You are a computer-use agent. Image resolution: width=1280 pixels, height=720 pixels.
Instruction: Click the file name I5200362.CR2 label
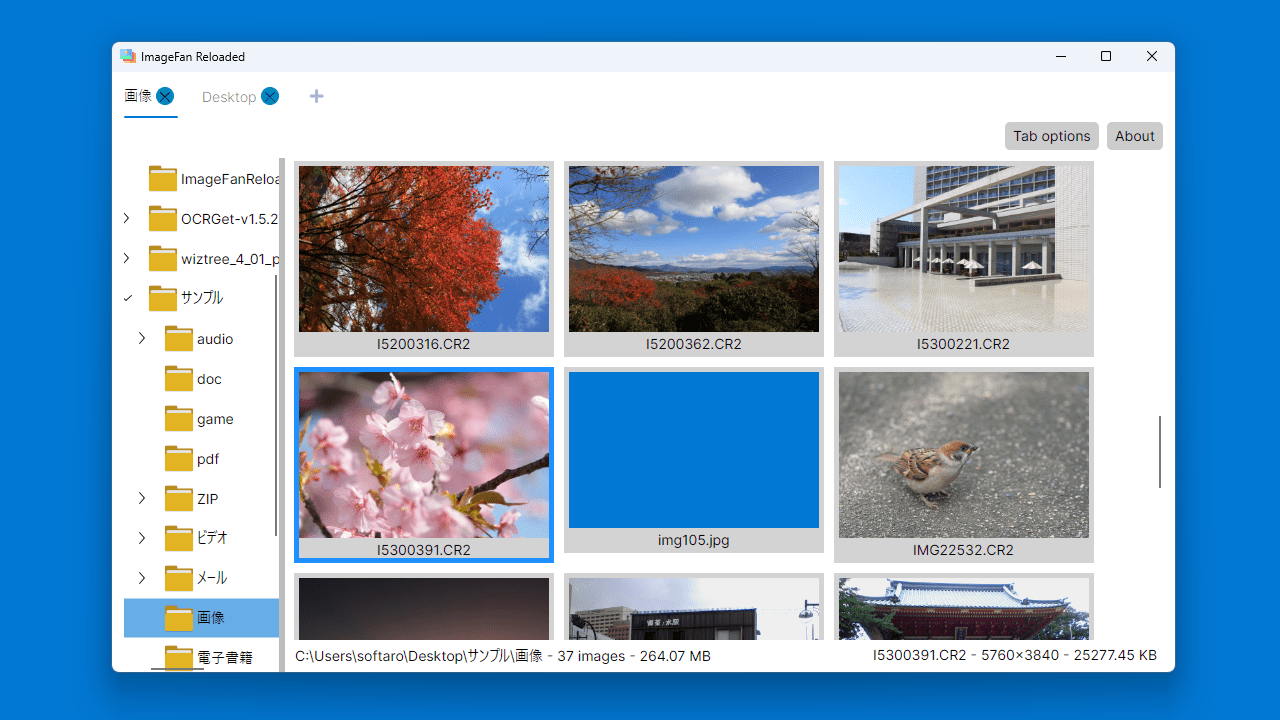[694, 344]
